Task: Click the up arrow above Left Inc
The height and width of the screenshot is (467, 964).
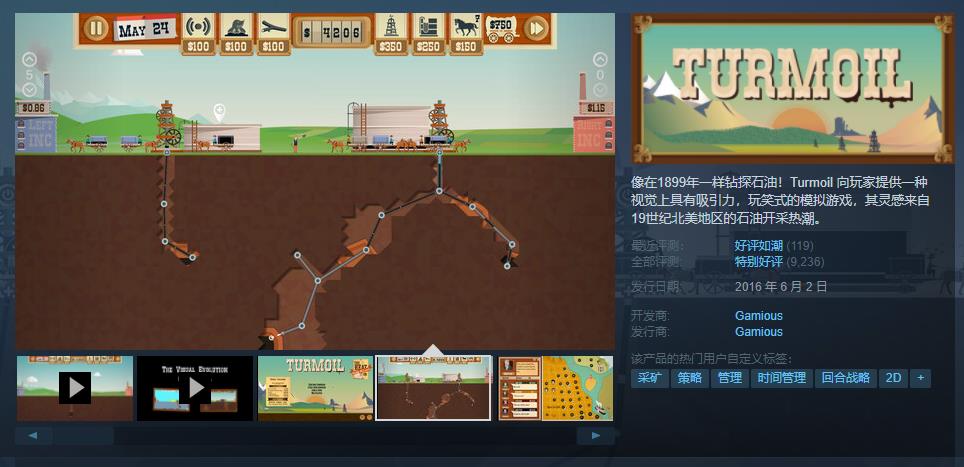Action: 29,60
